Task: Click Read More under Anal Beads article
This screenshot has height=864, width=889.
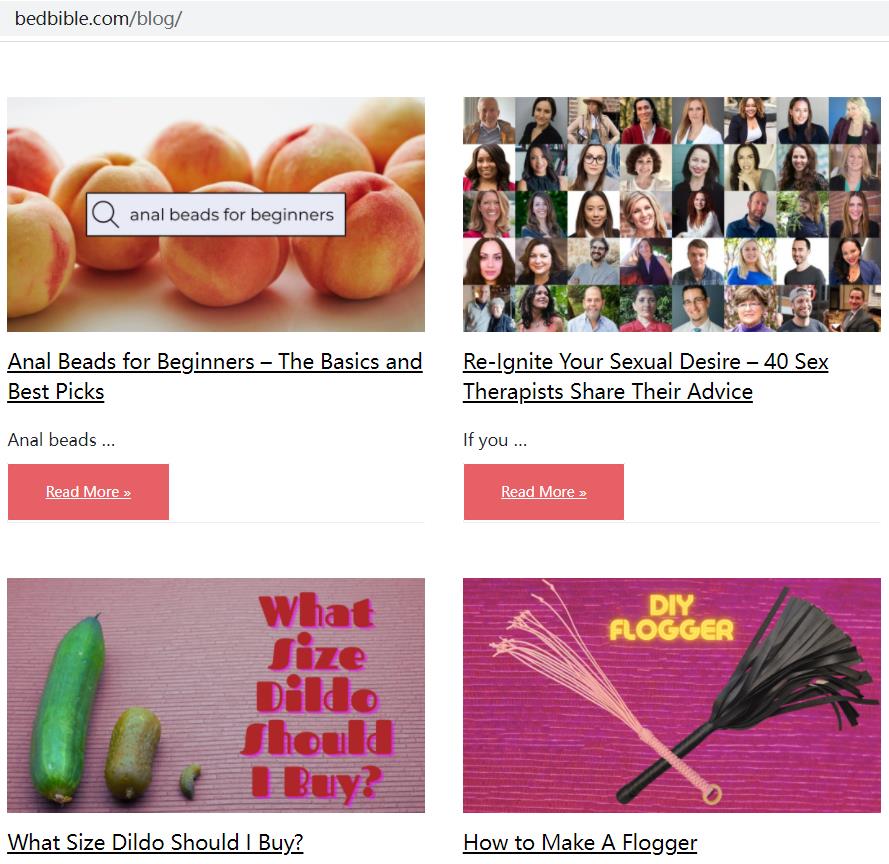Action: pos(88,492)
